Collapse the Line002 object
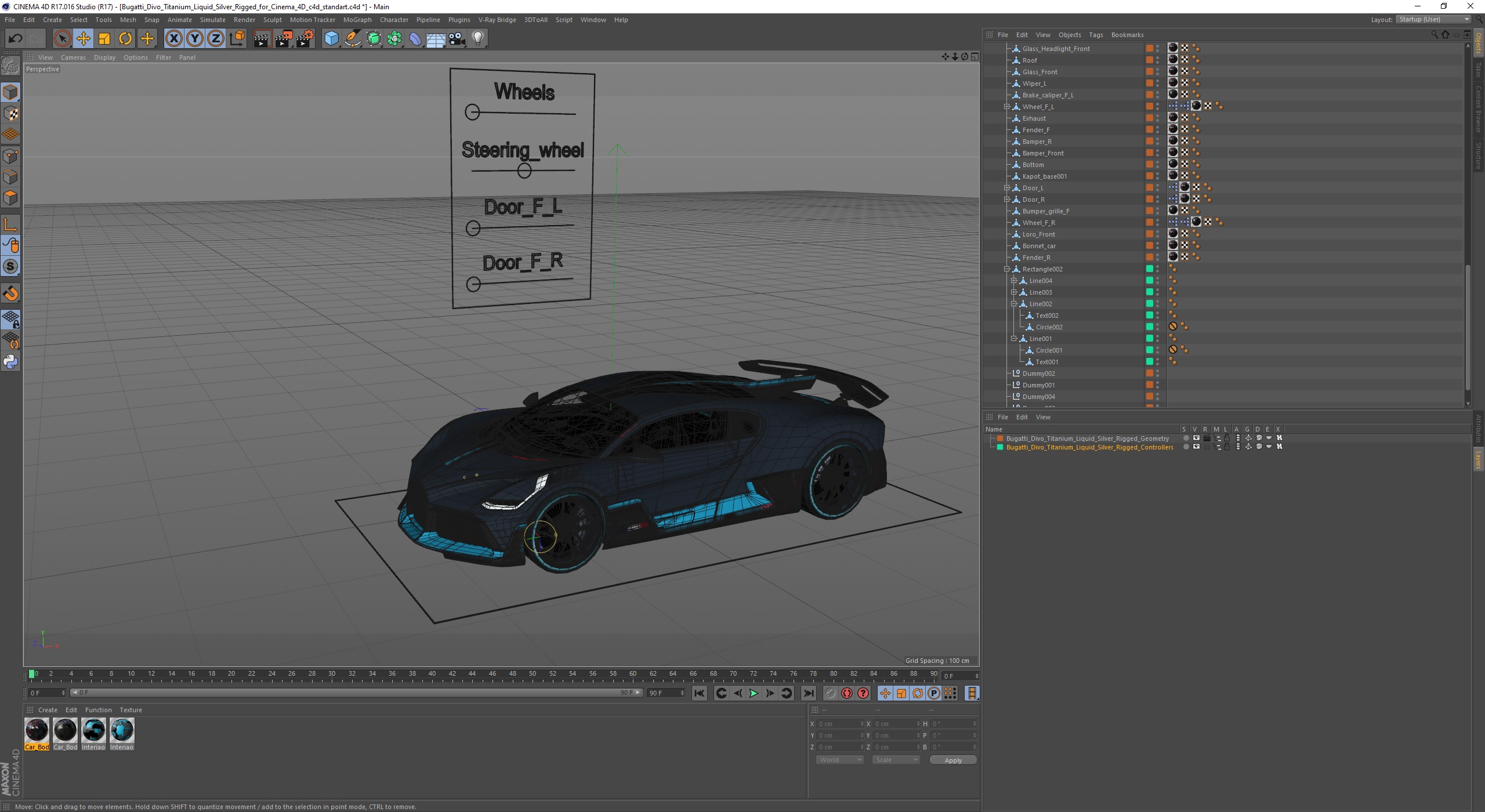This screenshot has height=812, width=1485. (1014, 304)
